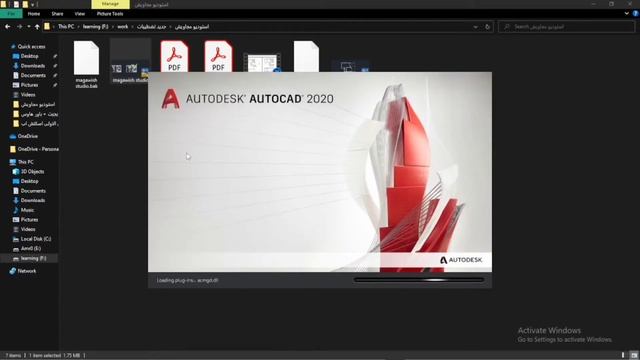Click the work breadcrumb segment
Screen dimensions: 640x360
pyautogui.click(x=122, y=27)
